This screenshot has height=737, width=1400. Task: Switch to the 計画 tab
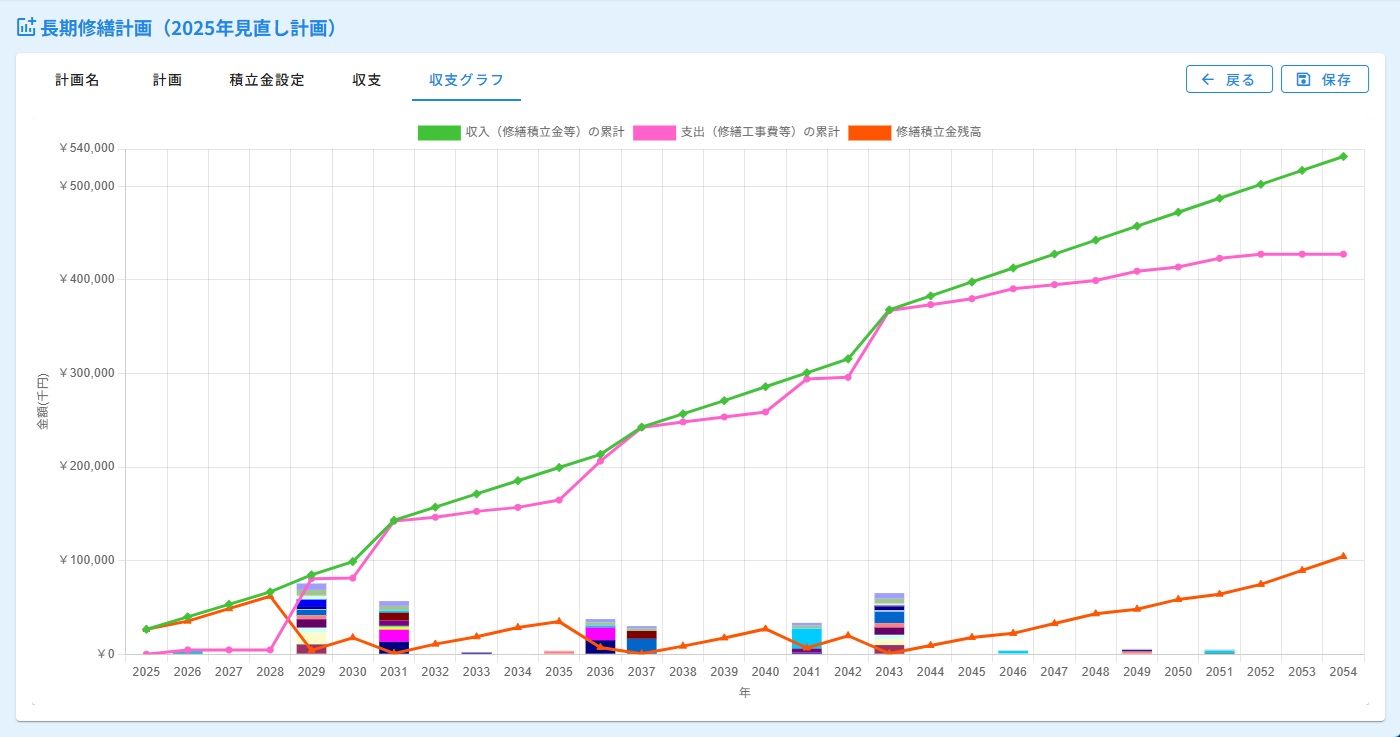click(167, 80)
